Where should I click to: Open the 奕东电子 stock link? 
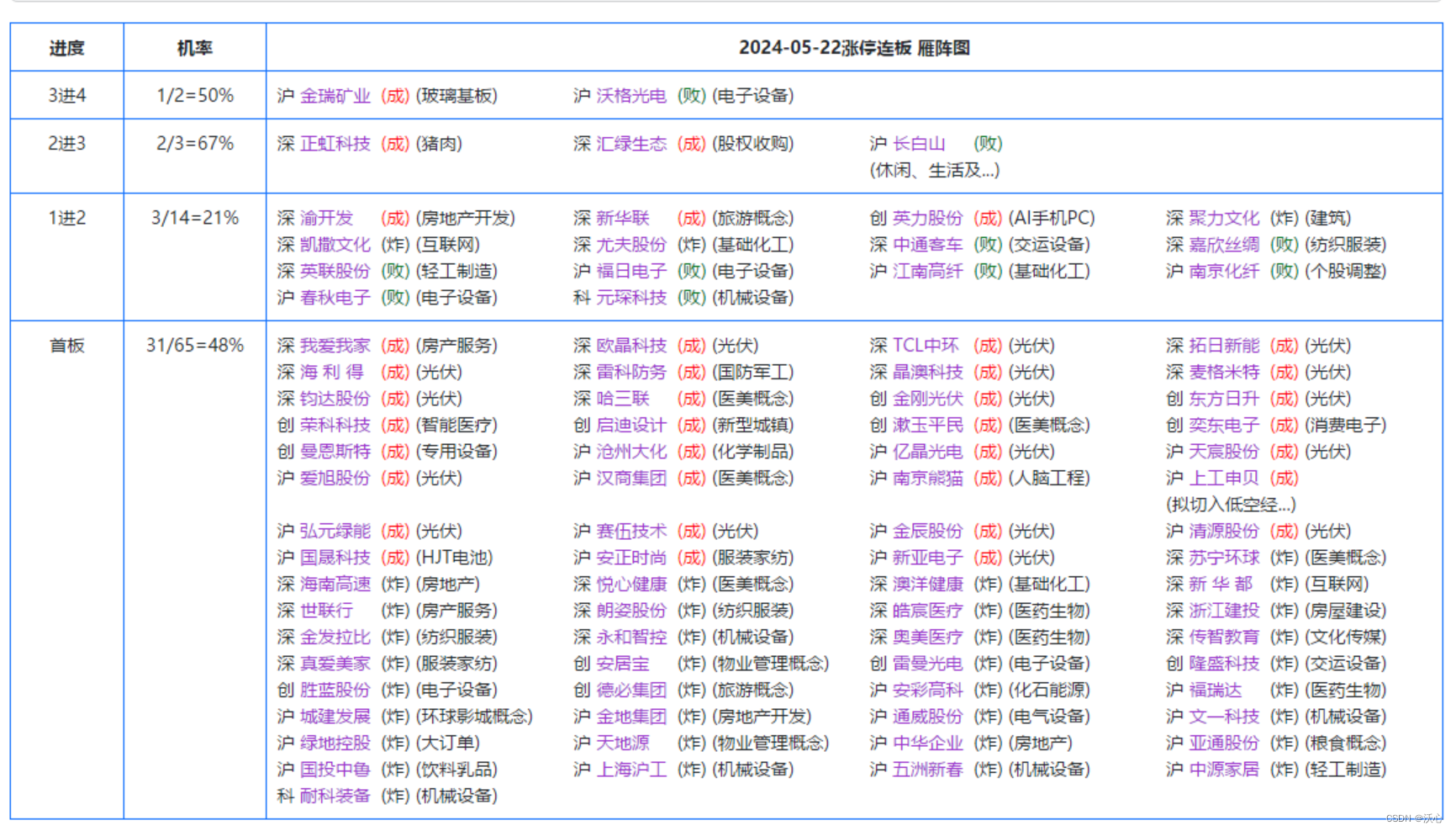click(1224, 426)
